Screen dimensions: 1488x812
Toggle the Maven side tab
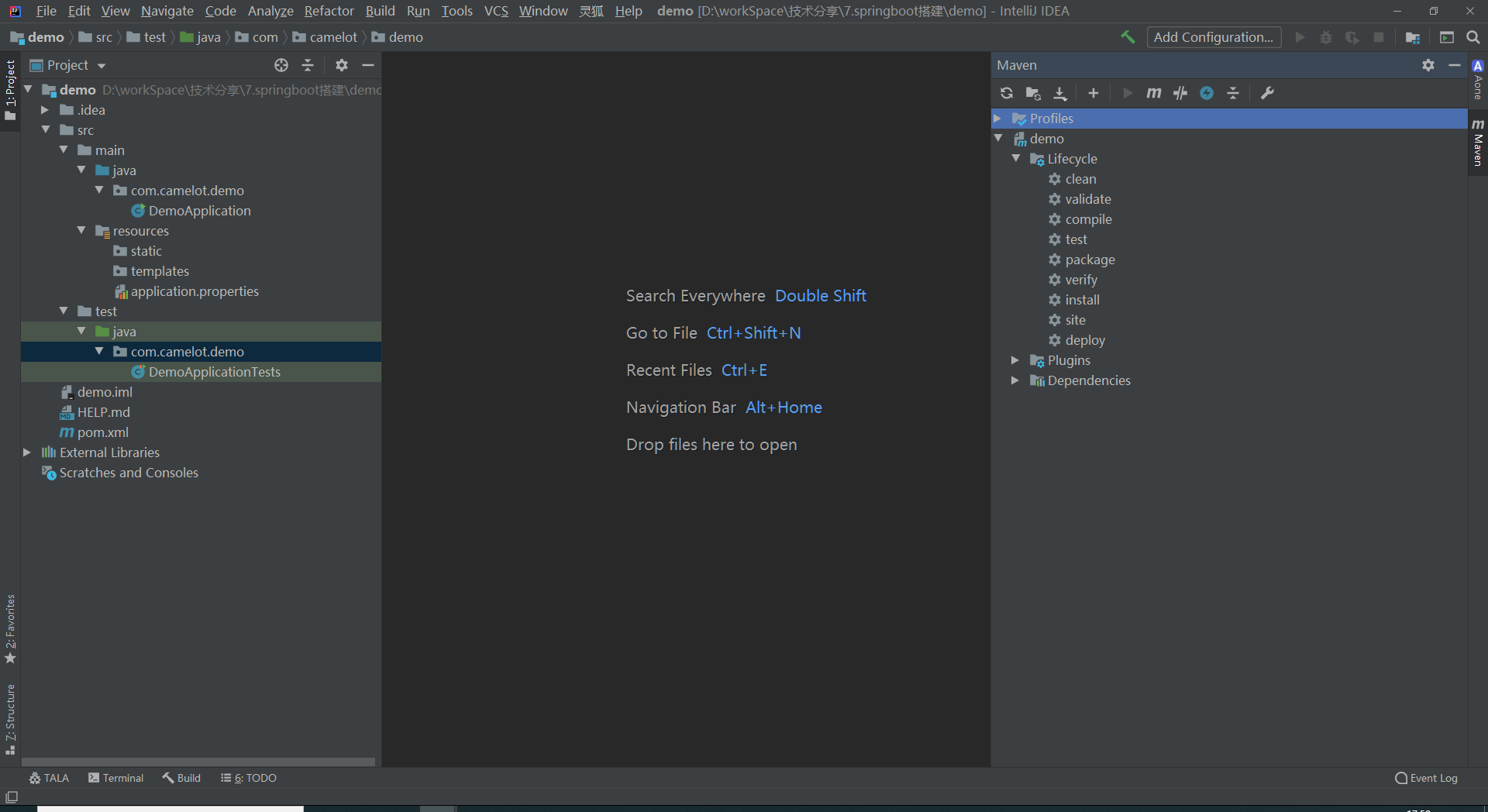(1478, 143)
